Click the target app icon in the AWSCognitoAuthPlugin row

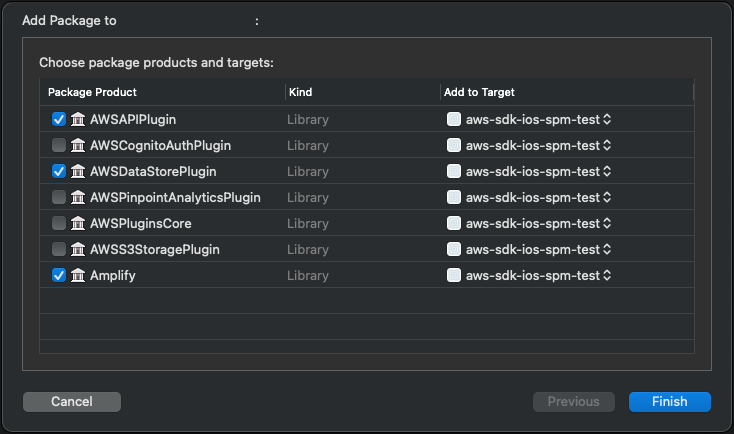point(454,146)
